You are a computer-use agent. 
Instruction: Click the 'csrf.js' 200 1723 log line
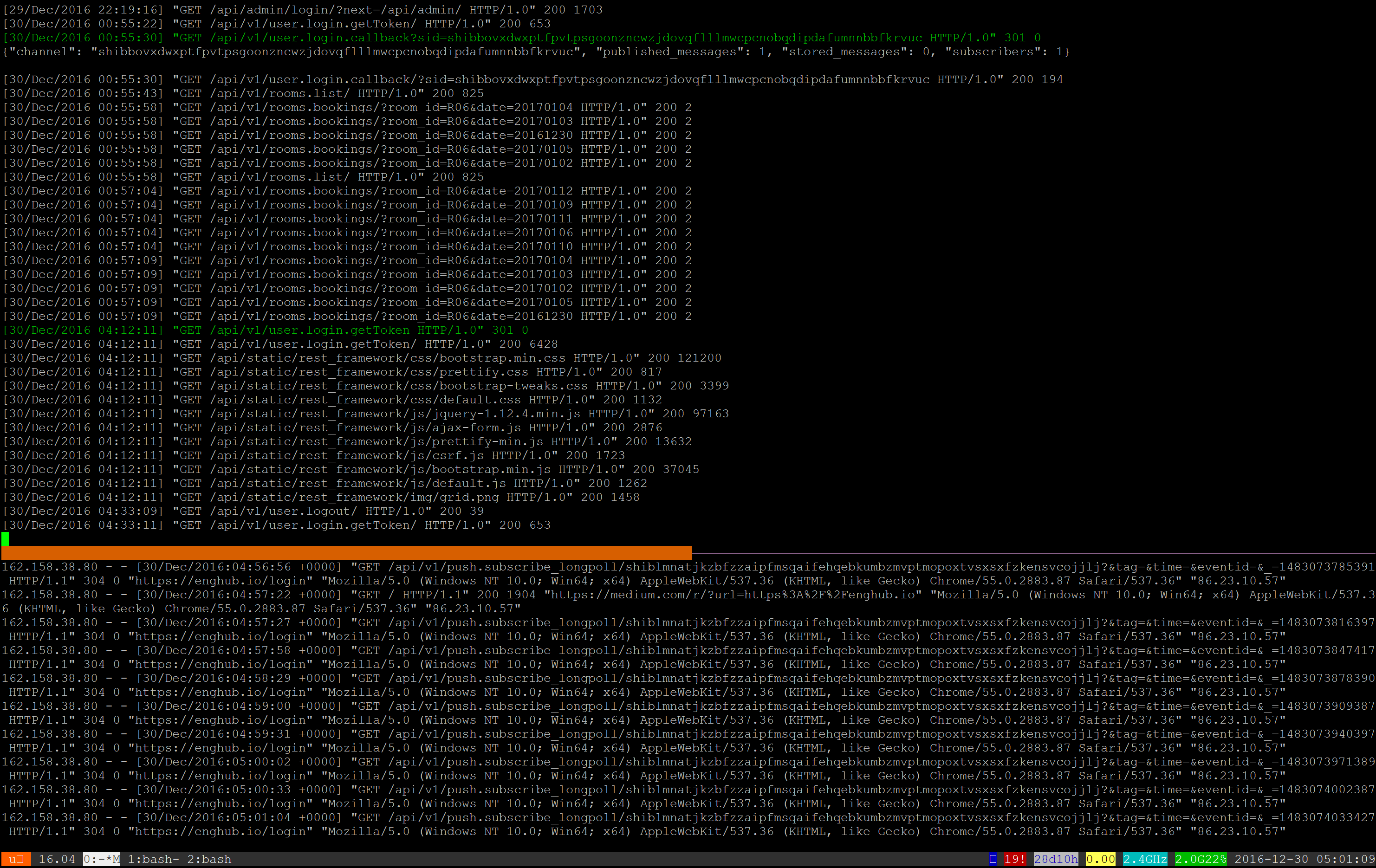[314, 455]
